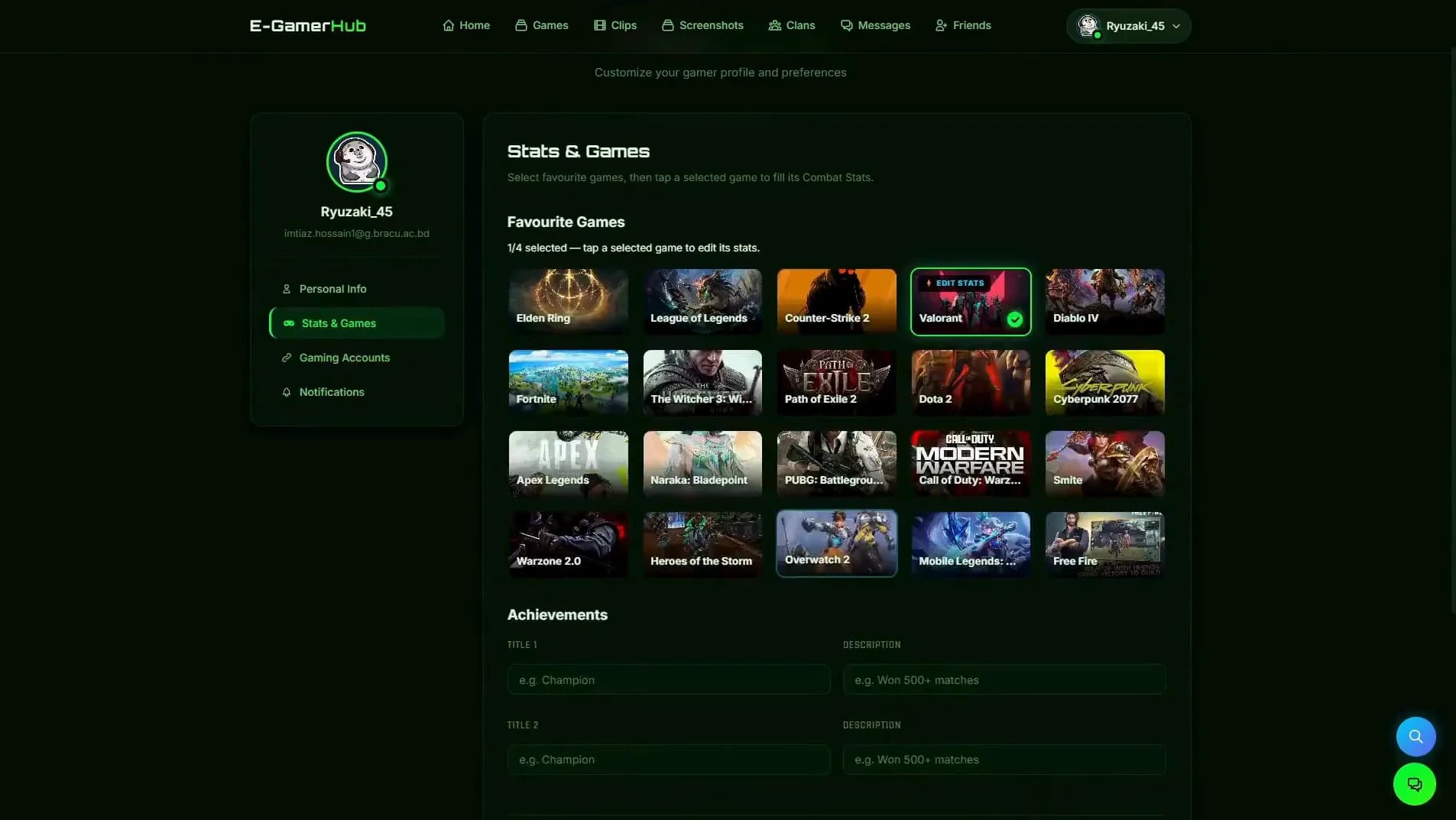The width and height of the screenshot is (1456, 820).
Task: Focus the Title 1 description field
Action: click(x=1004, y=679)
